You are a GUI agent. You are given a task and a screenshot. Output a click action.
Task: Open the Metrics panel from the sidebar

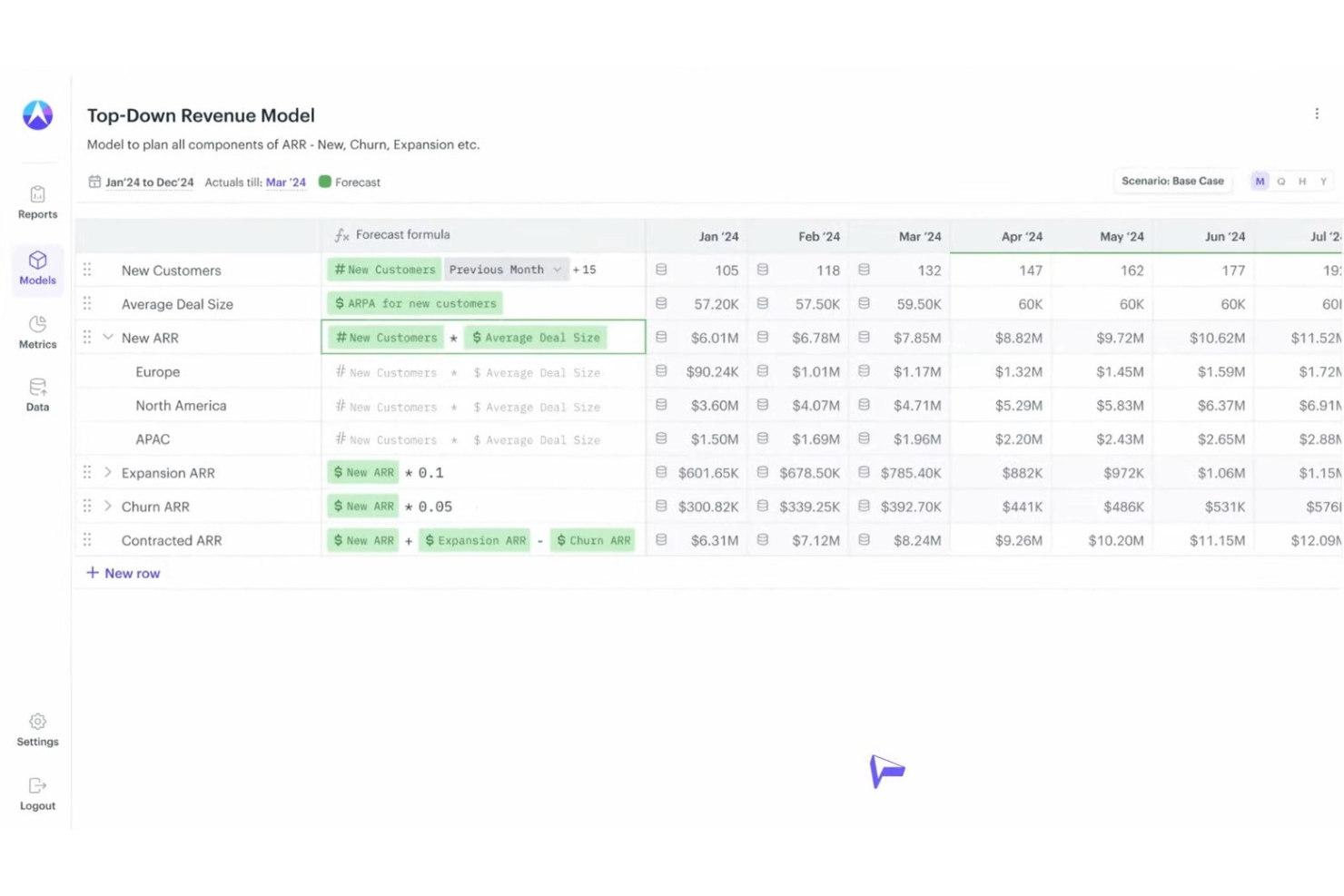[37, 331]
